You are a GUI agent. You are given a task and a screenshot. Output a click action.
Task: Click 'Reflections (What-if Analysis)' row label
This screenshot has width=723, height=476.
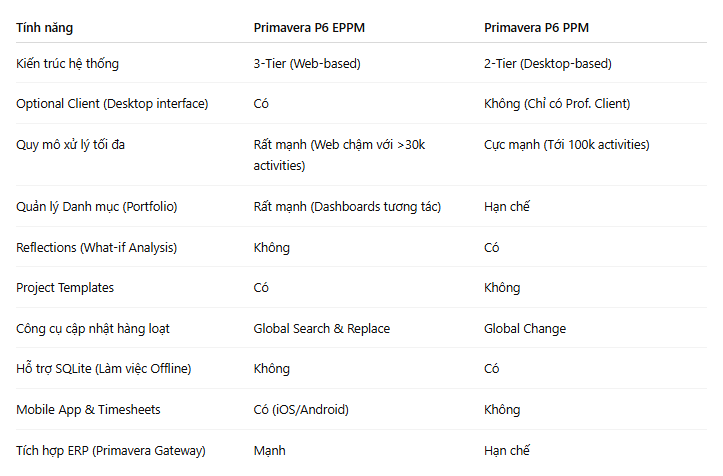(96, 247)
